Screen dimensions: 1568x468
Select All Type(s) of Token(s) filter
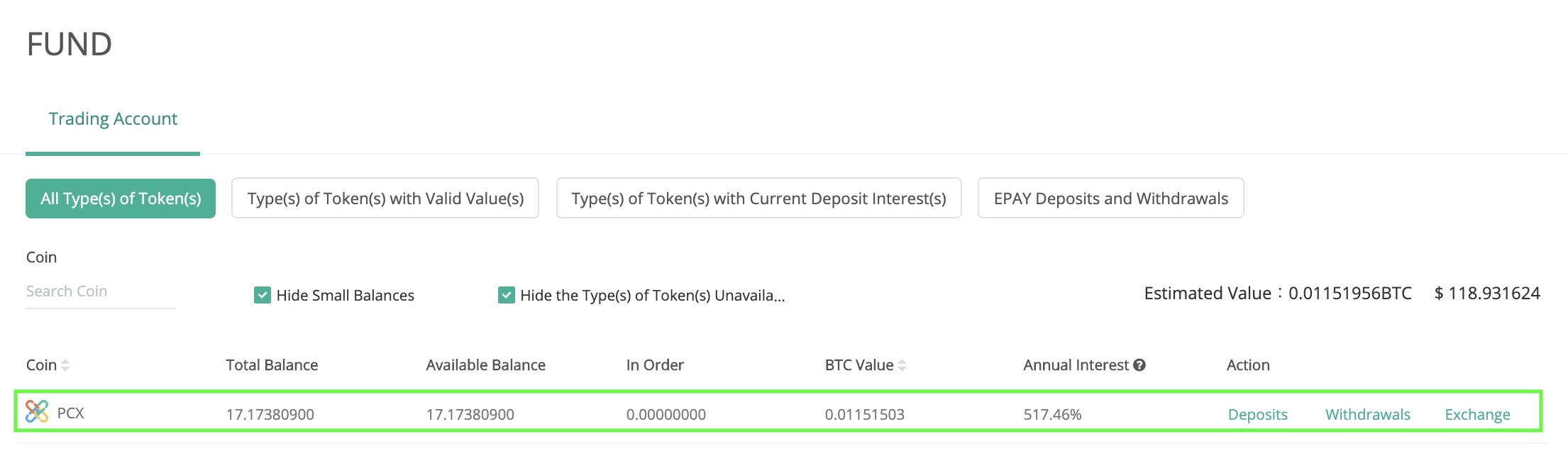coord(121,199)
